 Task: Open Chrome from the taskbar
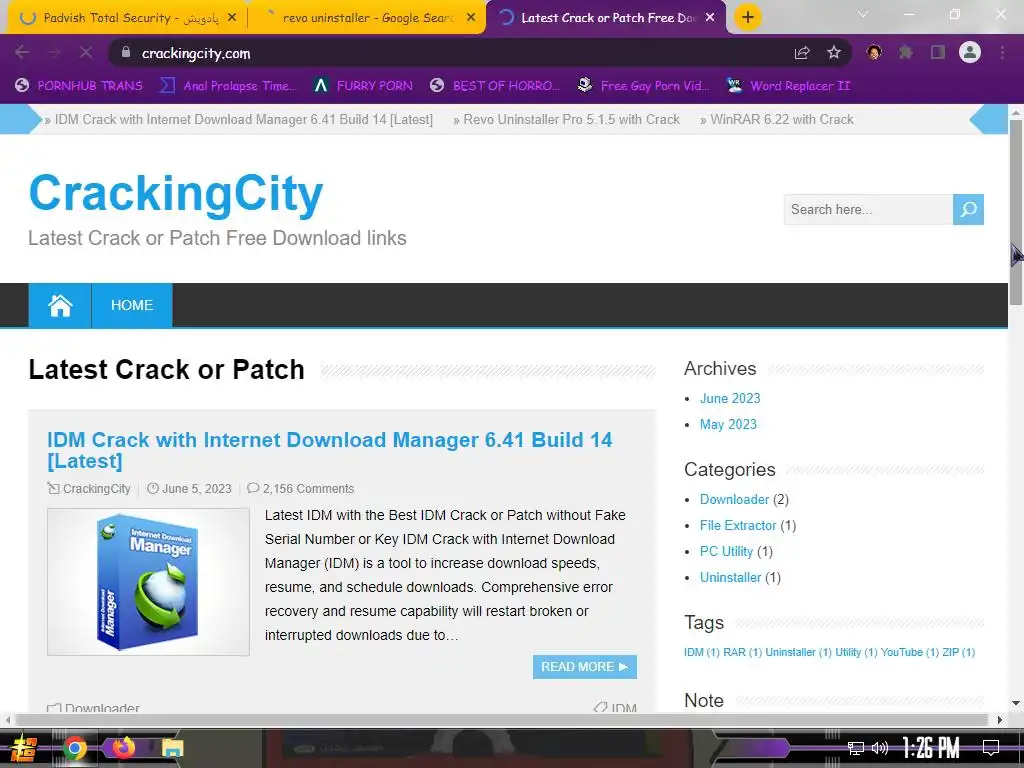[x=75, y=748]
